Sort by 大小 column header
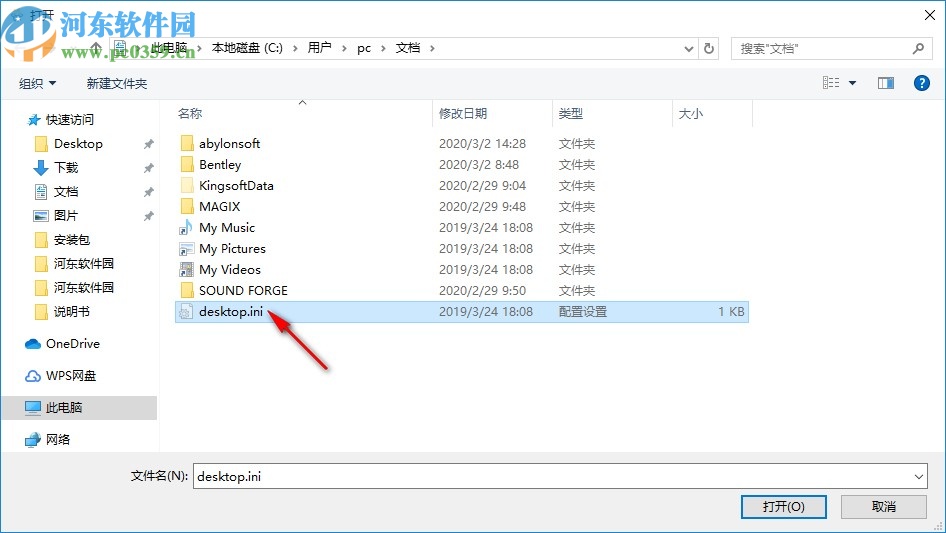946x533 pixels. [x=691, y=113]
